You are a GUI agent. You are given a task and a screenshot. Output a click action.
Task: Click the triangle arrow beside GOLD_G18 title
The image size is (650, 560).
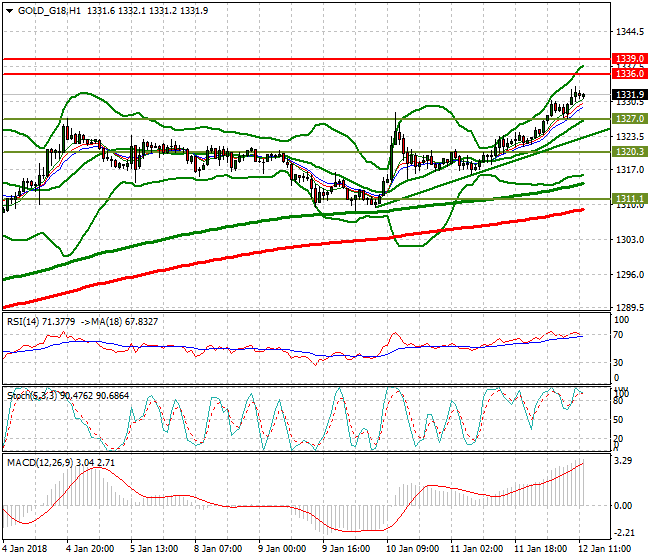click(x=9, y=11)
